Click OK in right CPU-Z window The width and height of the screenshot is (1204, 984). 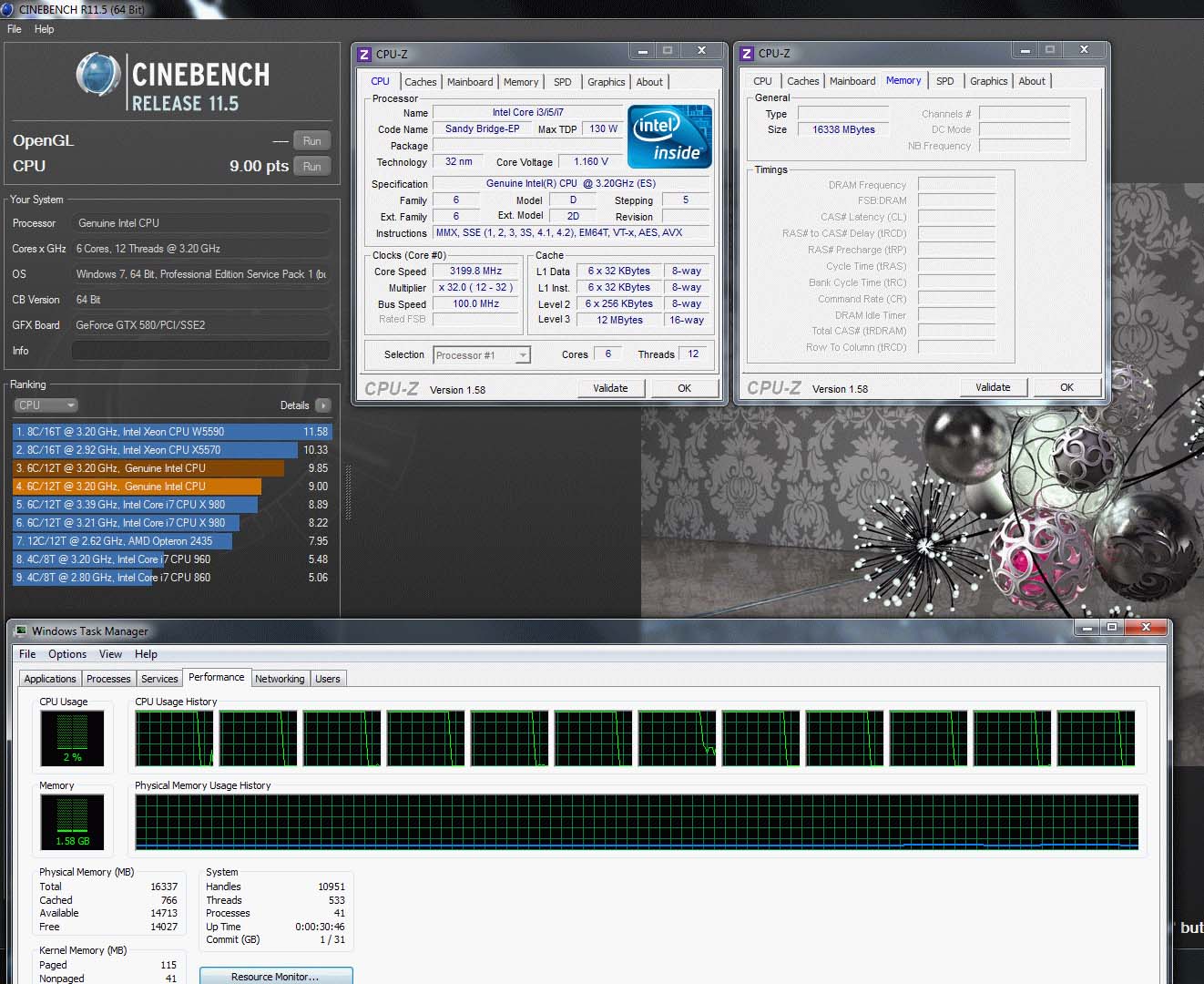[1066, 387]
